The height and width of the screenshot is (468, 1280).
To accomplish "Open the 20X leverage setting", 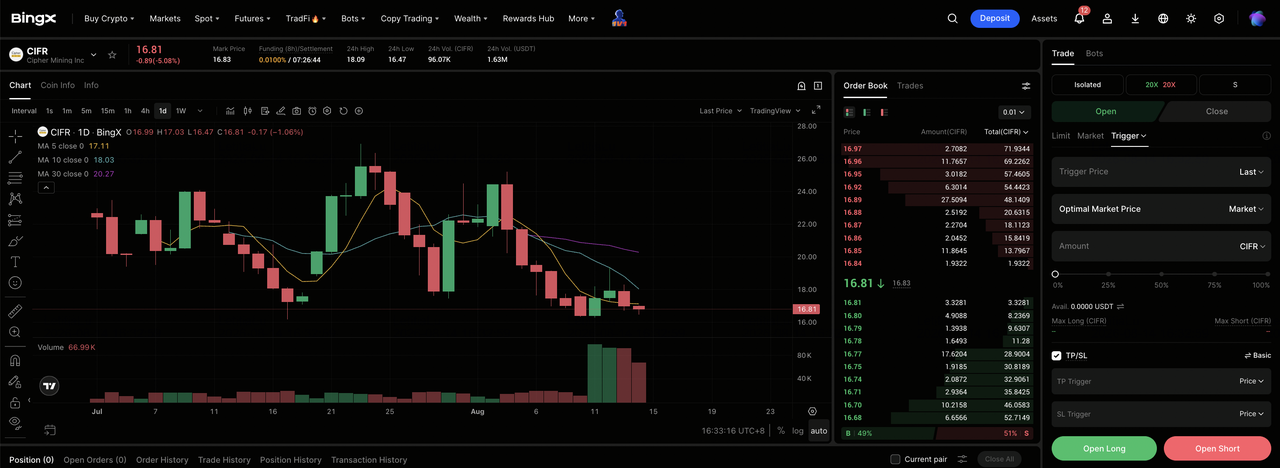I will click(x=1160, y=85).
